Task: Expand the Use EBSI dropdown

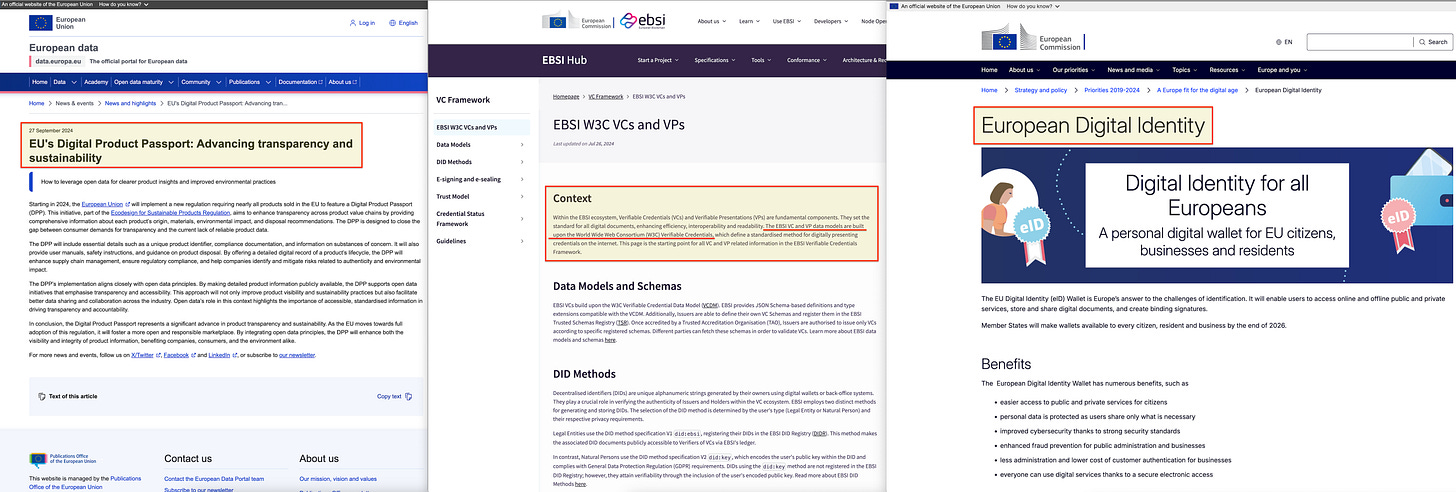Action: click(786, 21)
